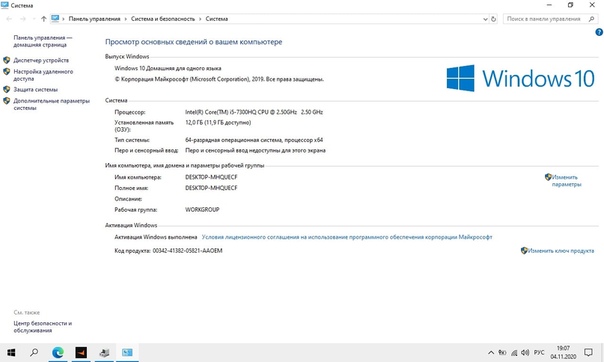Open Центр безопасности и обслуживания link
Screen dimensions: 604x362
click(43, 327)
